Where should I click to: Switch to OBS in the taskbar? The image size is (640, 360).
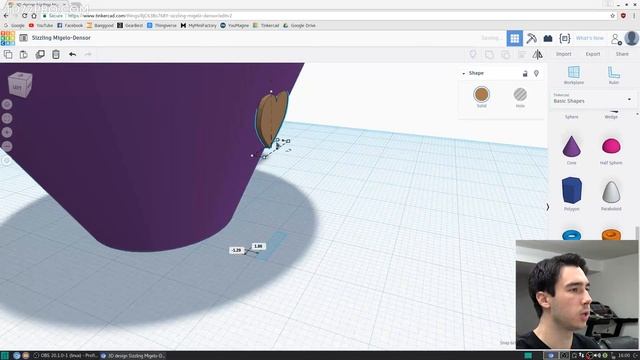[x=65, y=356]
